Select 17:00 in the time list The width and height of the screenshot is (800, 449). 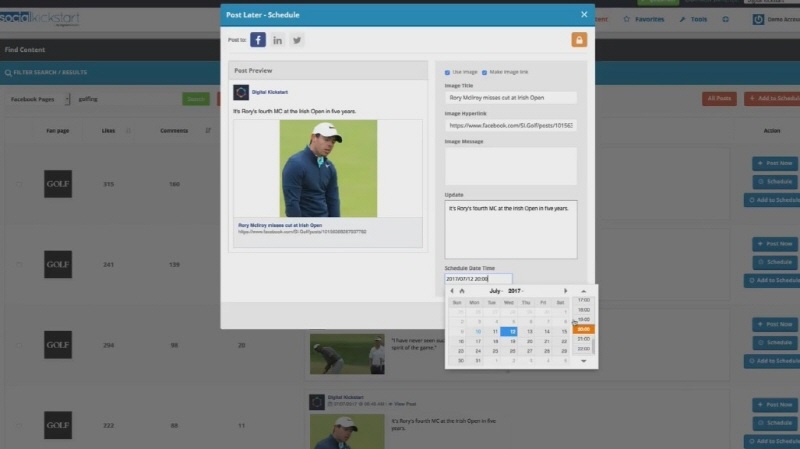coord(584,300)
